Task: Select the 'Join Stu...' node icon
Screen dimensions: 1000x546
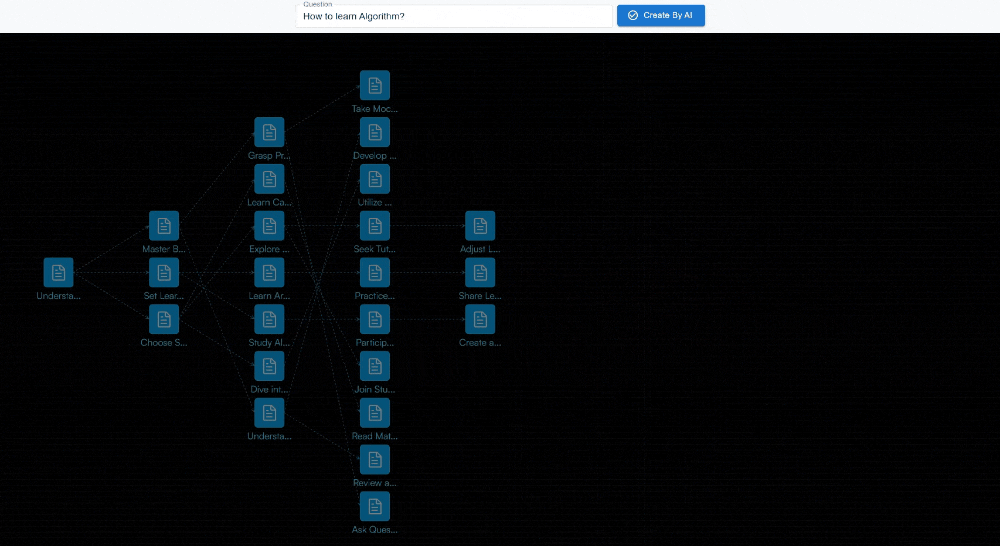Action: click(x=375, y=366)
